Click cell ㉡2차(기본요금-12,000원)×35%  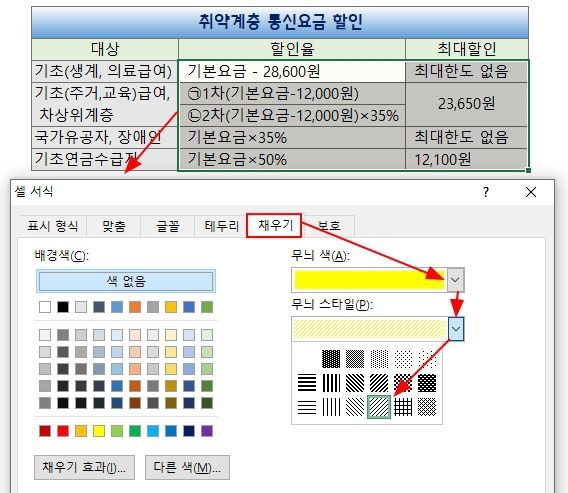click(x=292, y=116)
